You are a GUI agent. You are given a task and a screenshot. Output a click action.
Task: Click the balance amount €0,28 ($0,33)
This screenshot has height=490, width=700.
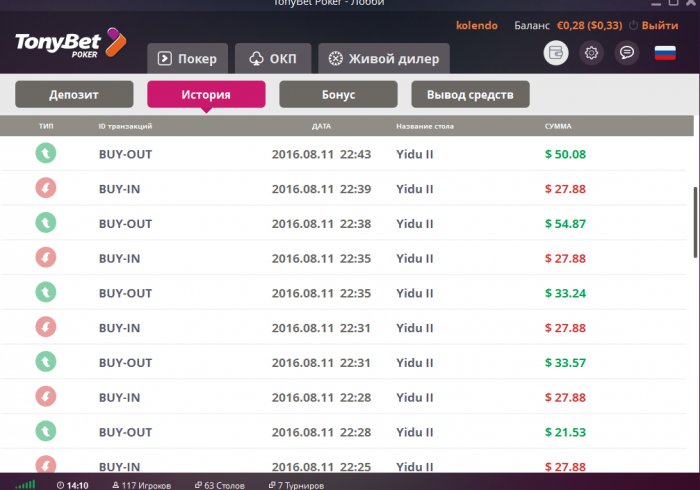589,25
